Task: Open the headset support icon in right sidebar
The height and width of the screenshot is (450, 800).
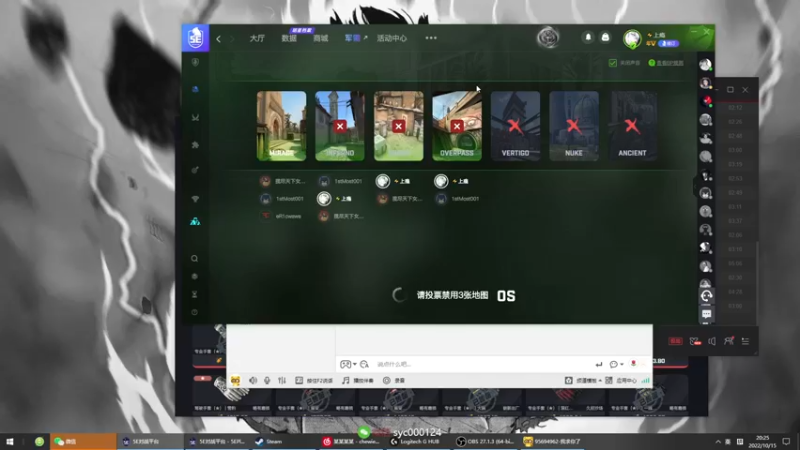Action: coord(706,296)
